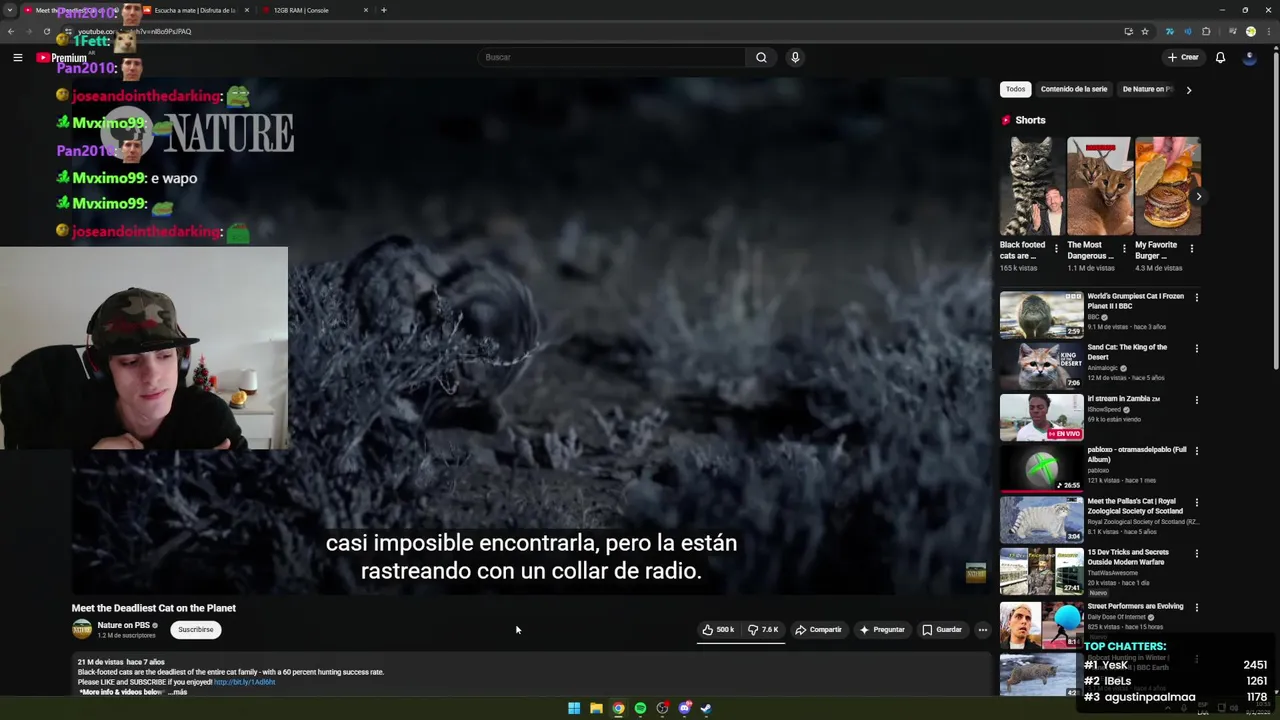This screenshot has width=1280, height=720.
Task: Open the Preguntar ask feature
Action: pos(882,630)
